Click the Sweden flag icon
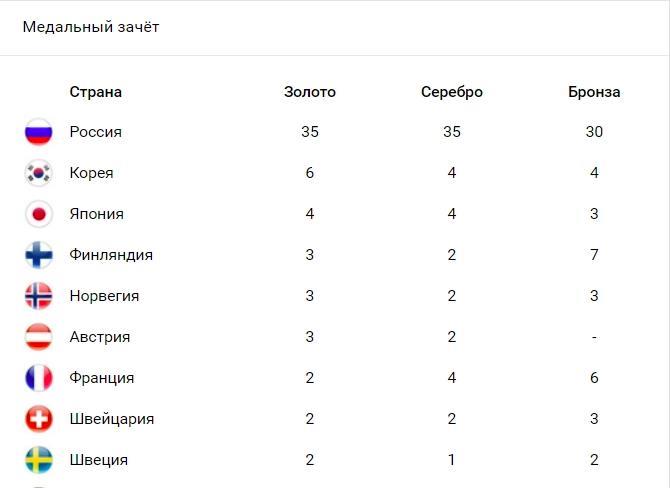The height and width of the screenshot is (488, 670). coord(38,460)
